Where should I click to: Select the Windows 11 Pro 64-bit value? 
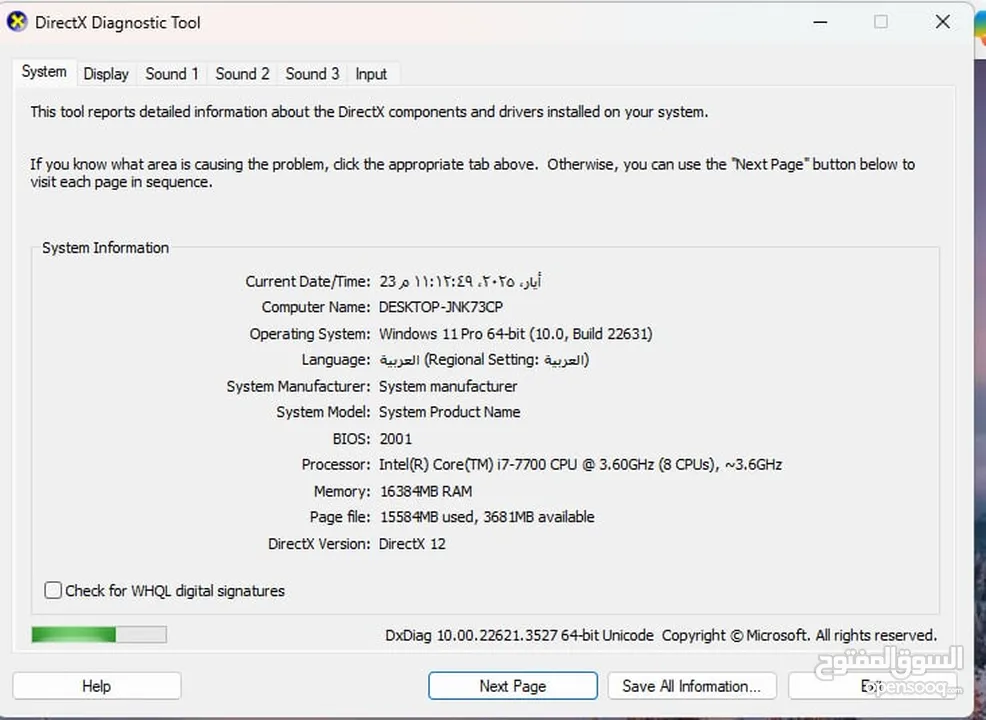[516, 334]
